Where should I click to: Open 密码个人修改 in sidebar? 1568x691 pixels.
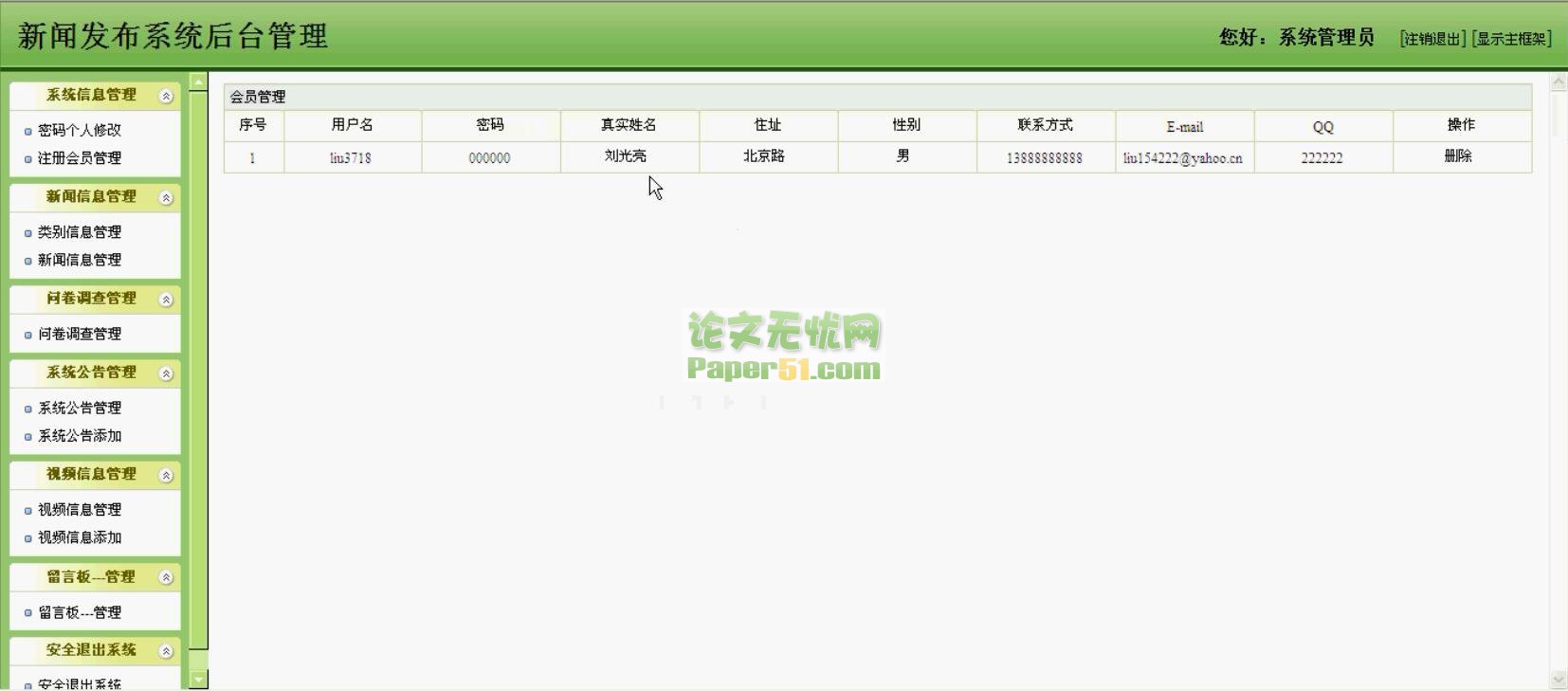point(80,130)
